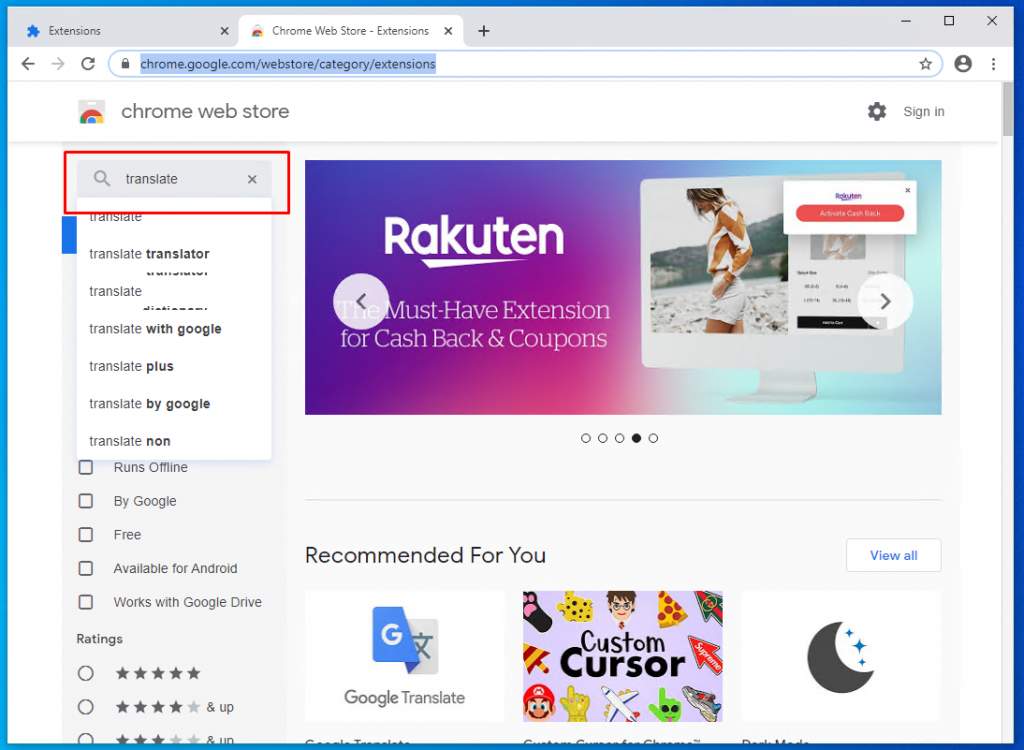
Task: Tick Available for Android checkbox
Action: 86,568
